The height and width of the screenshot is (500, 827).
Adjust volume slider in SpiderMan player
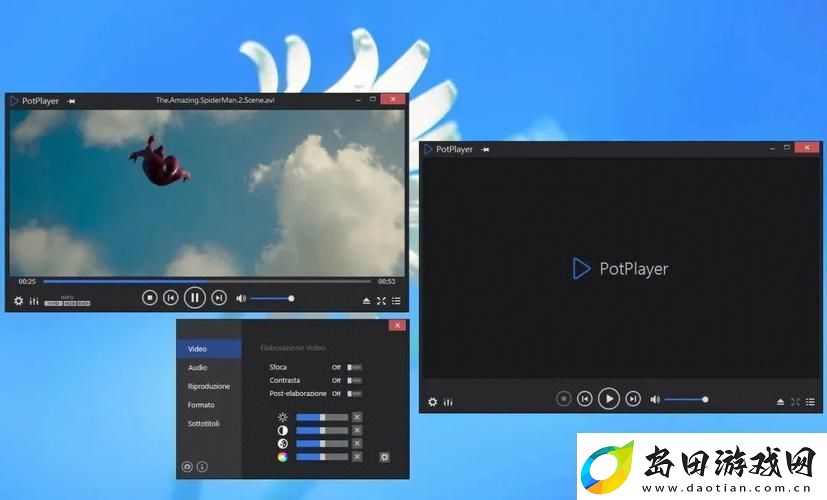272,299
